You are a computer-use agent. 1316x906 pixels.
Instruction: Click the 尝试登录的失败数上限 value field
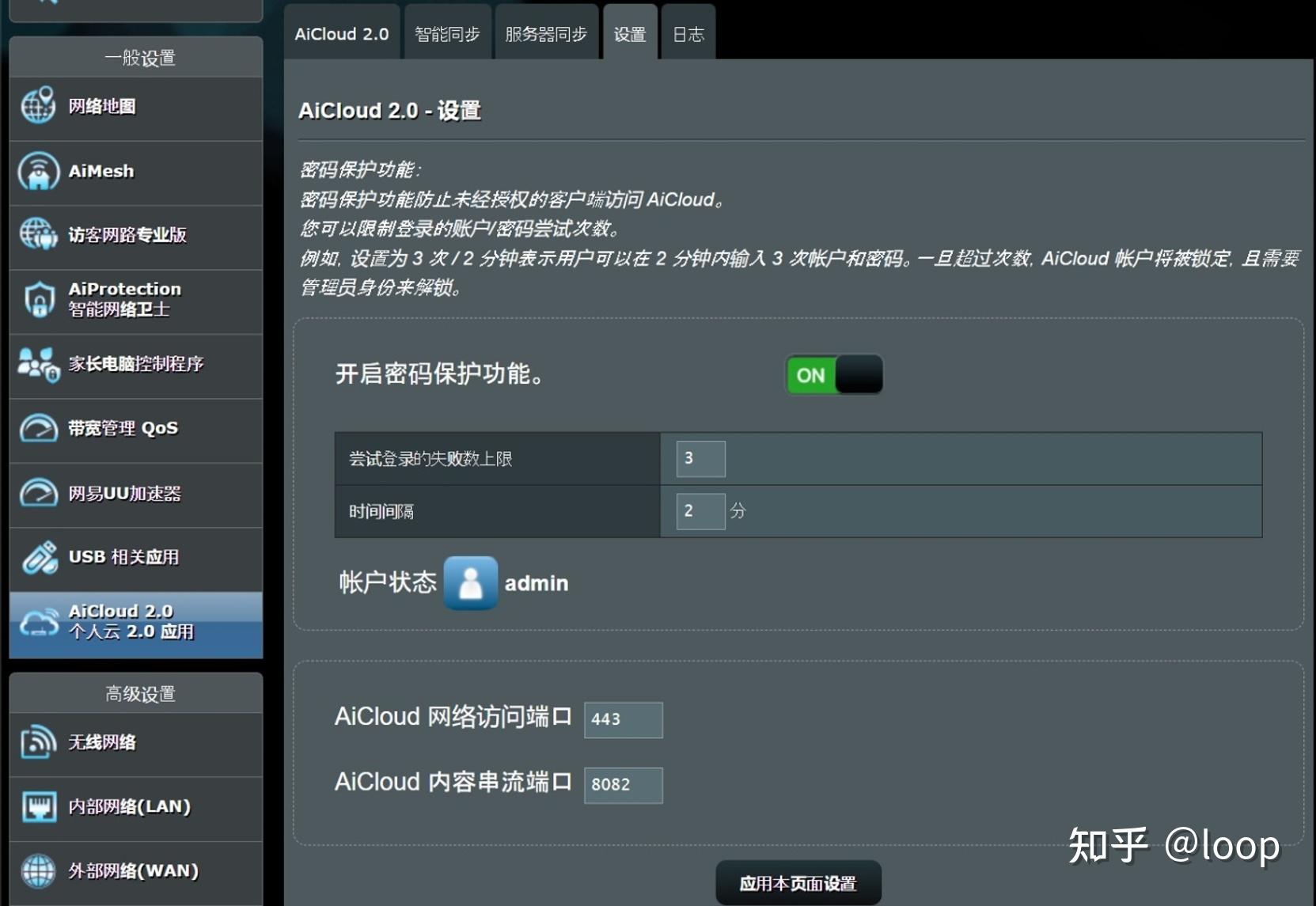click(700, 458)
